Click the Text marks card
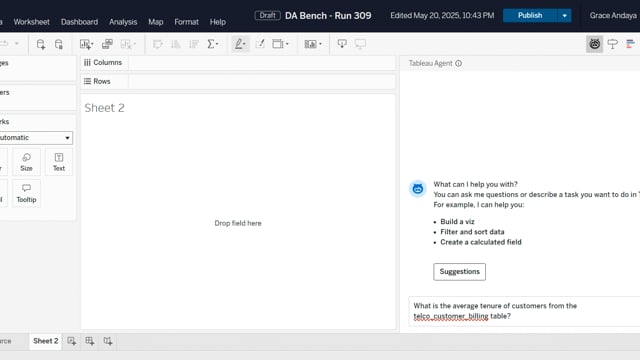 click(x=59, y=162)
